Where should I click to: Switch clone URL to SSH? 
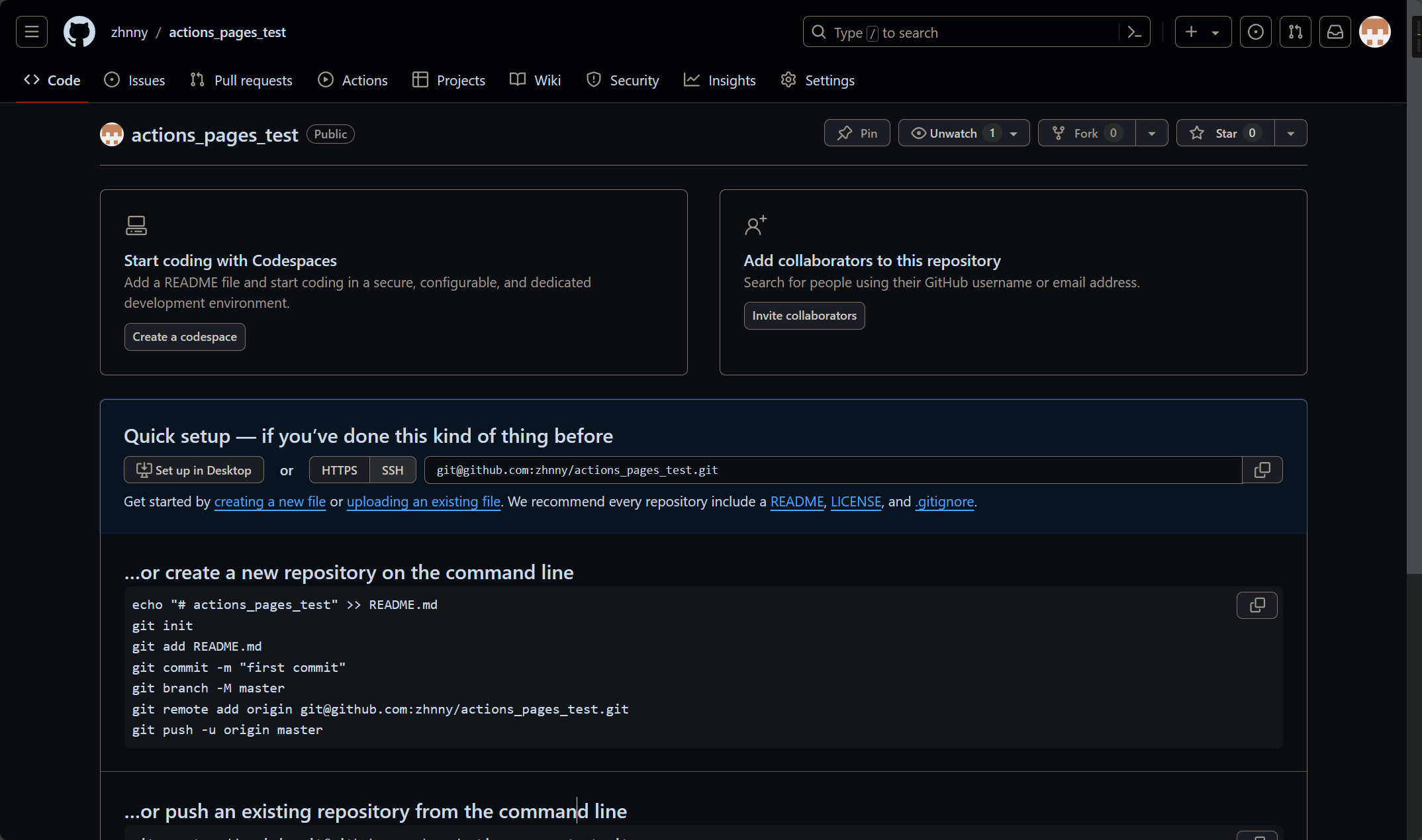(x=392, y=470)
